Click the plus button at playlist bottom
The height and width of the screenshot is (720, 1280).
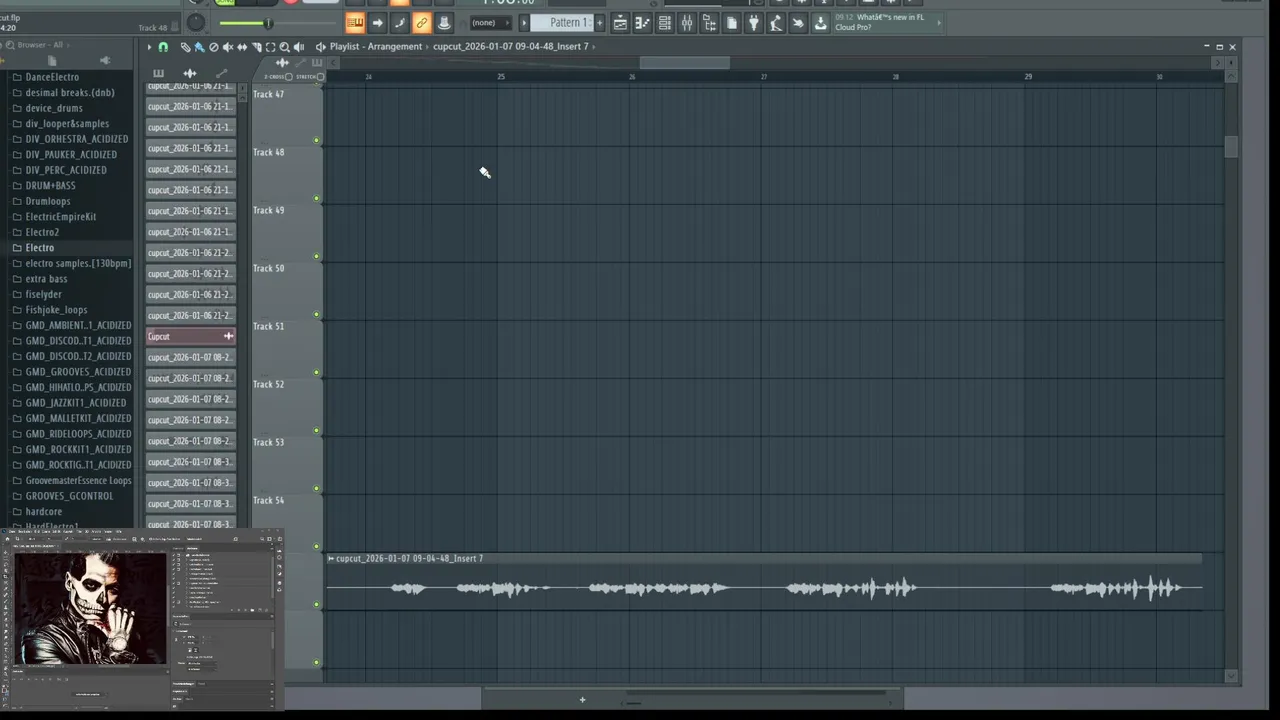(582, 700)
